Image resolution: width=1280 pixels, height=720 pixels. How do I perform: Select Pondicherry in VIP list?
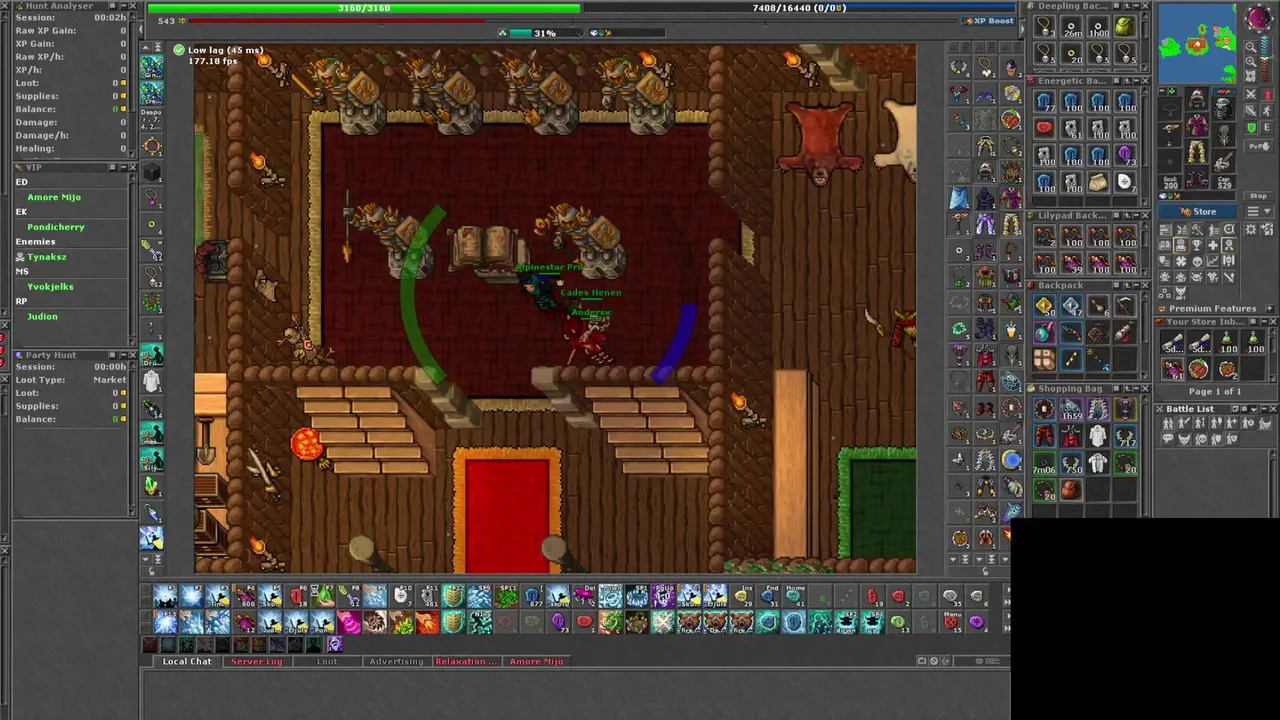56,227
